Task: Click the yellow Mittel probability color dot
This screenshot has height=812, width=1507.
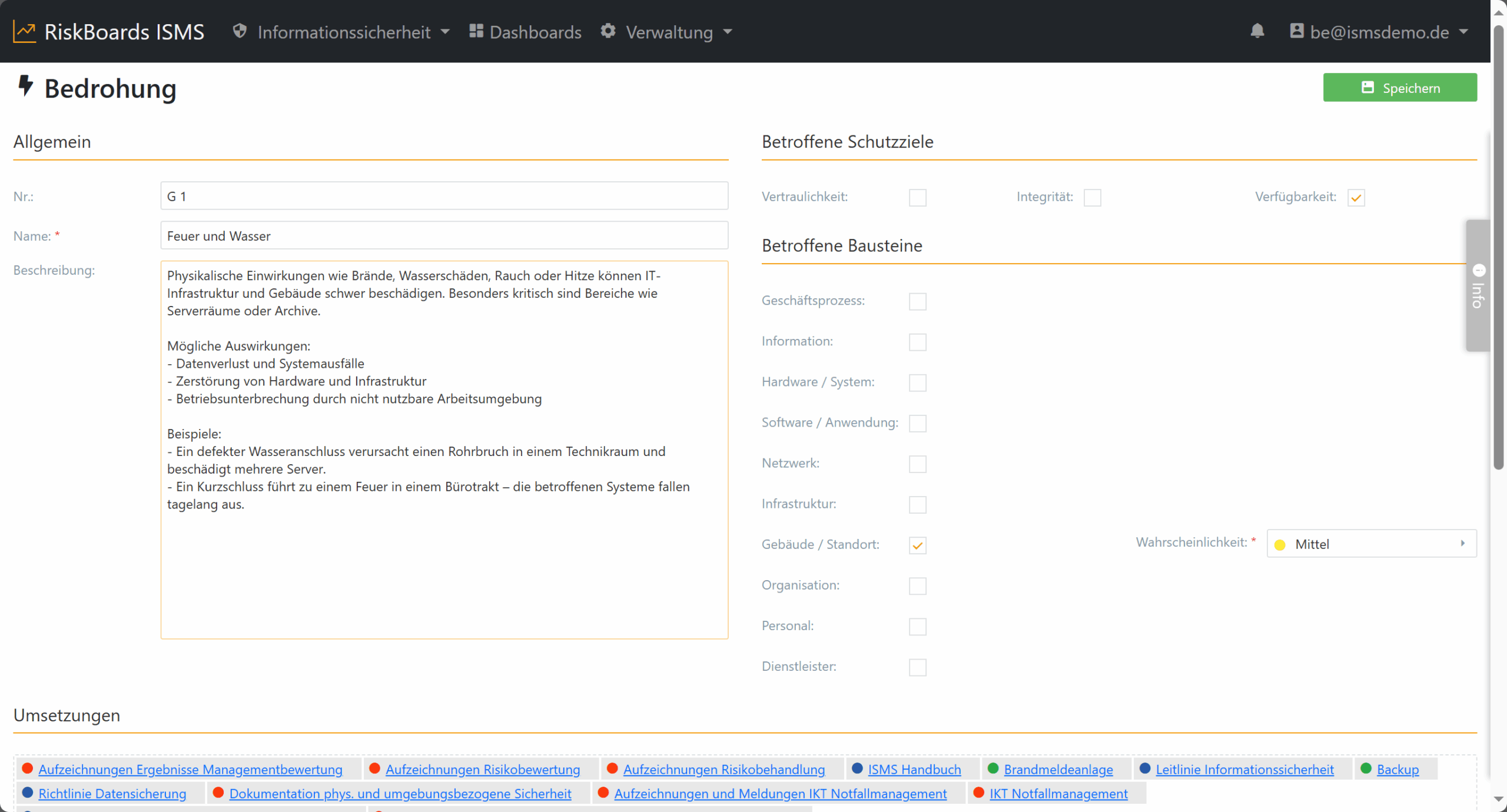Action: [x=1280, y=545]
